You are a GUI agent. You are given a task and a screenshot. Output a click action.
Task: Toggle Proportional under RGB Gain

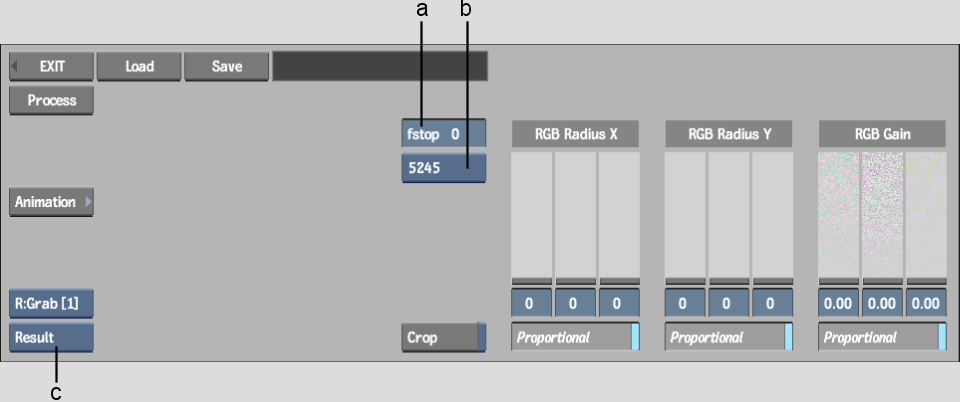coord(882,337)
